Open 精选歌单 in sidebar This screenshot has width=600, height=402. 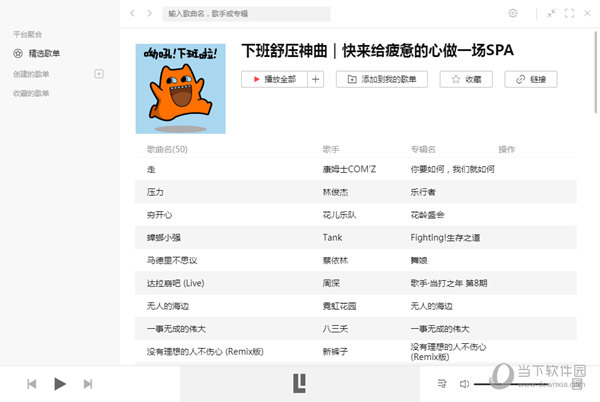pyautogui.click(x=44, y=53)
